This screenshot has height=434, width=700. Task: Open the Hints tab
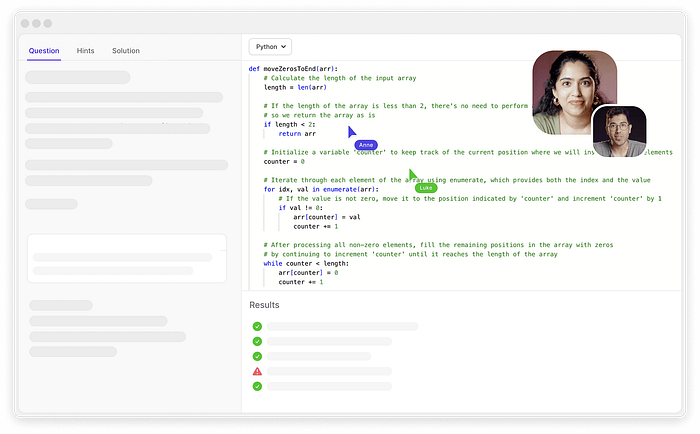coord(86,51)
